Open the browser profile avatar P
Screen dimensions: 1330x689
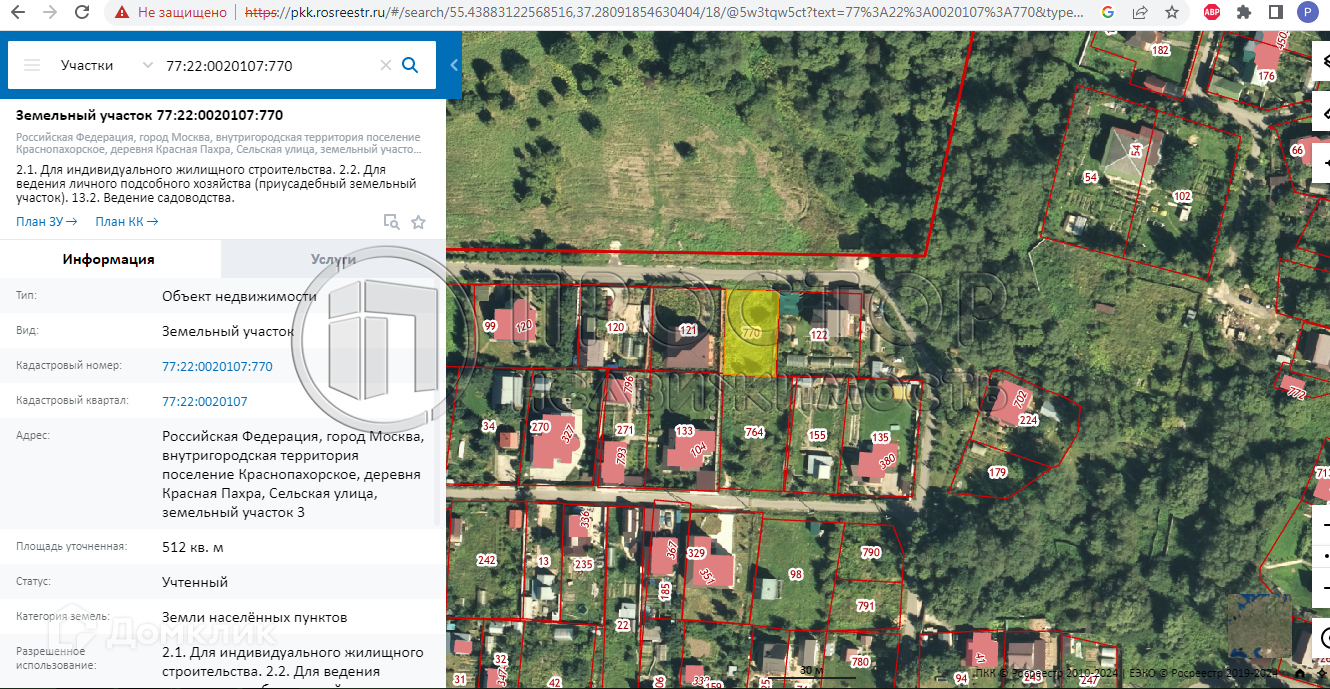click(x=1307, y=13)
